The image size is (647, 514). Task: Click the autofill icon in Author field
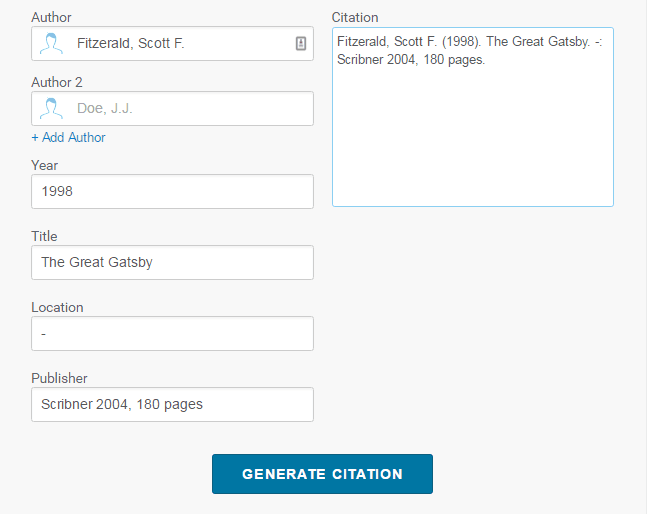tap(300, 43)
